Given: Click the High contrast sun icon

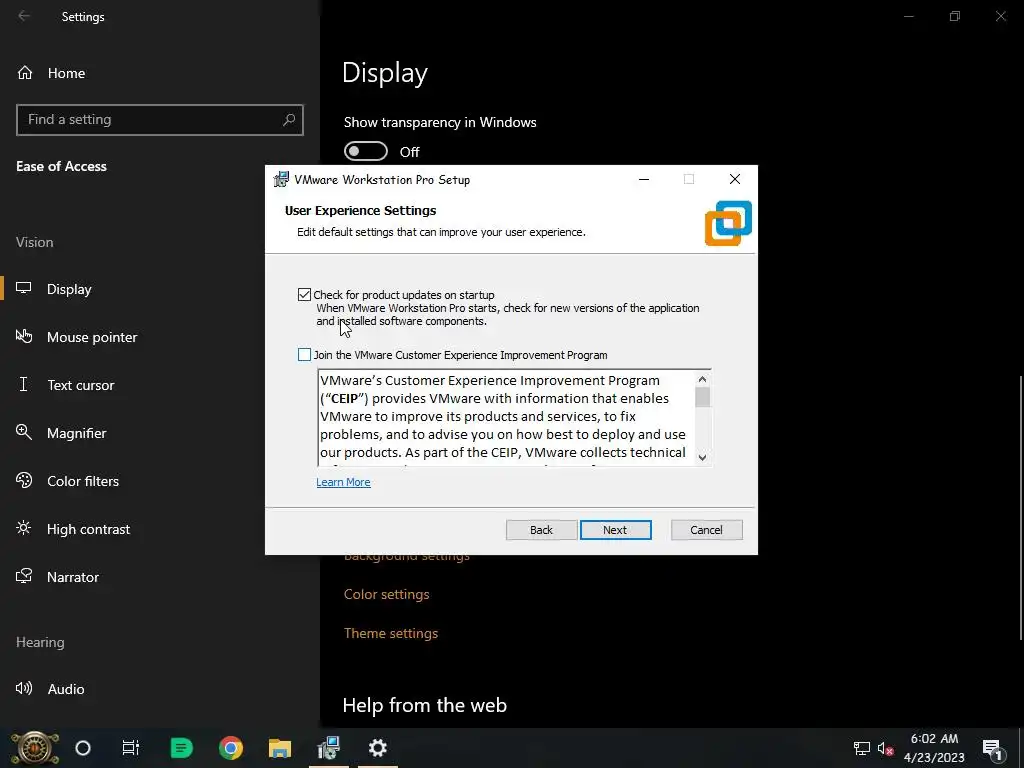Looking at the screenshot, I should [x=24, y=528].
